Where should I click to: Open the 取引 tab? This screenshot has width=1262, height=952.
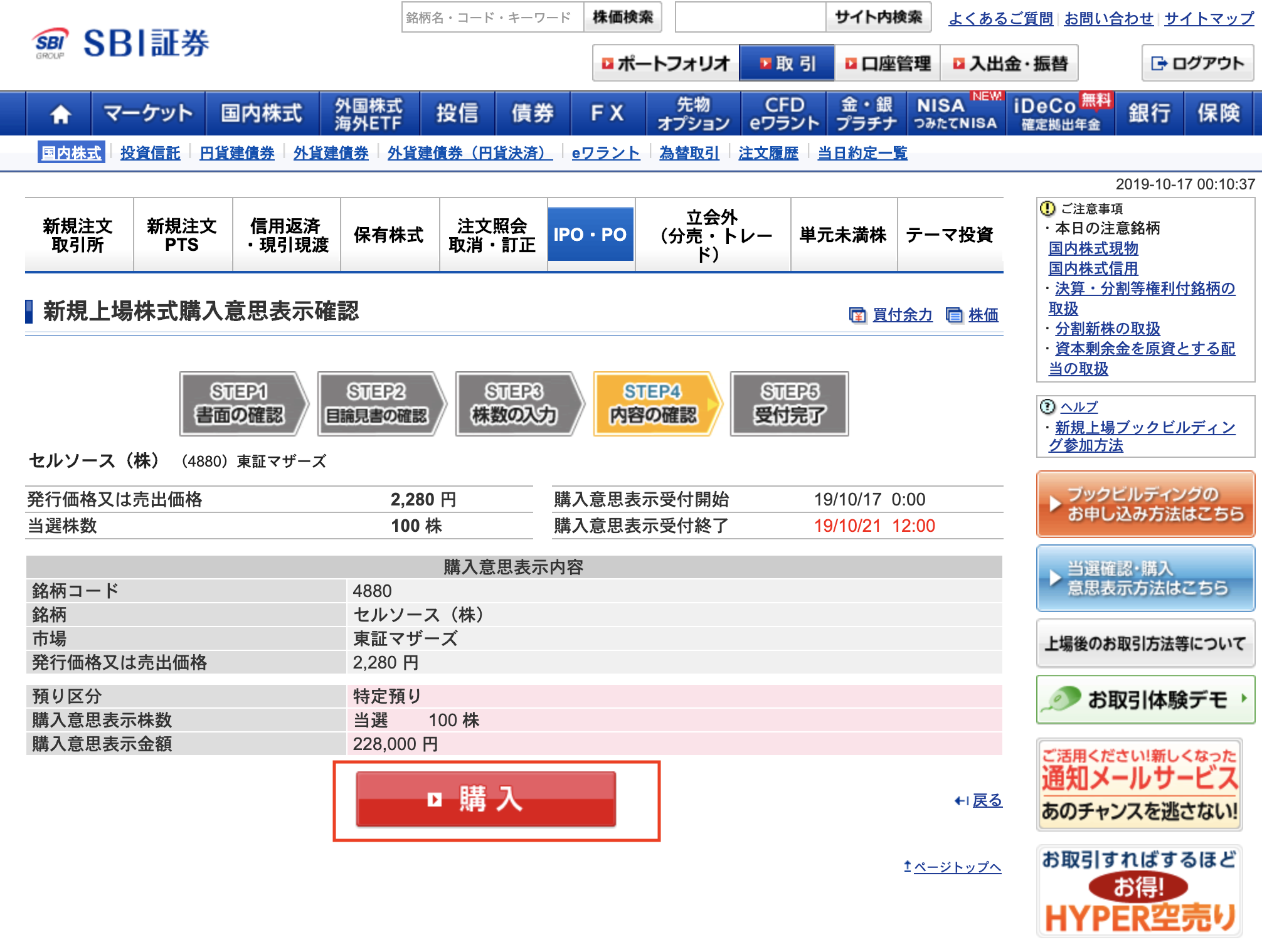[x=787, y=63]
